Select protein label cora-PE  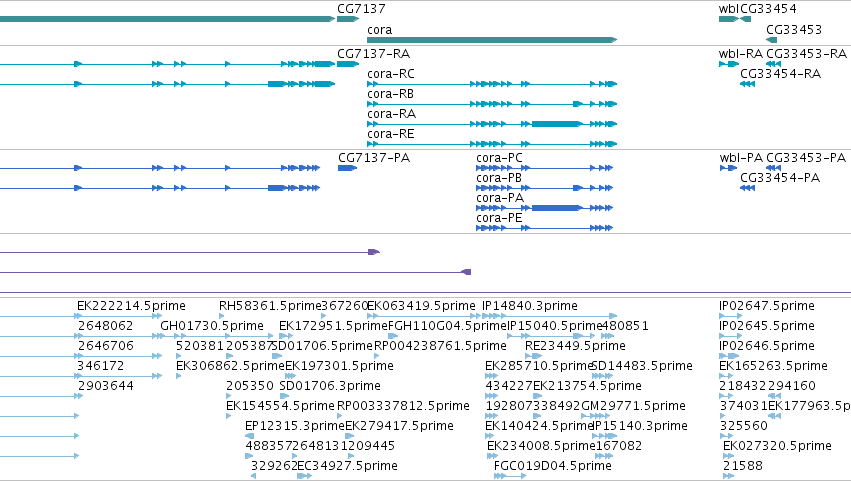[x=499, y=218]
